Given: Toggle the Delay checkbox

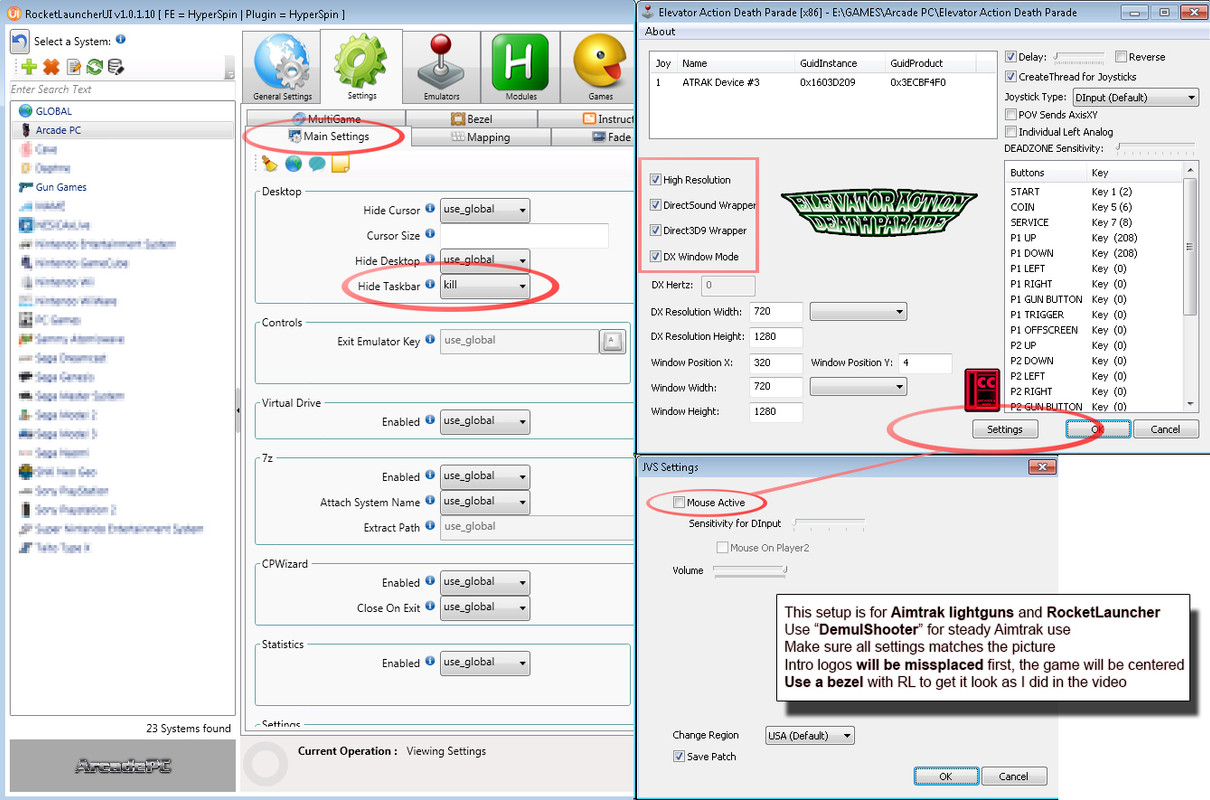Looking at the screenshot, I should coord(1011,57).
